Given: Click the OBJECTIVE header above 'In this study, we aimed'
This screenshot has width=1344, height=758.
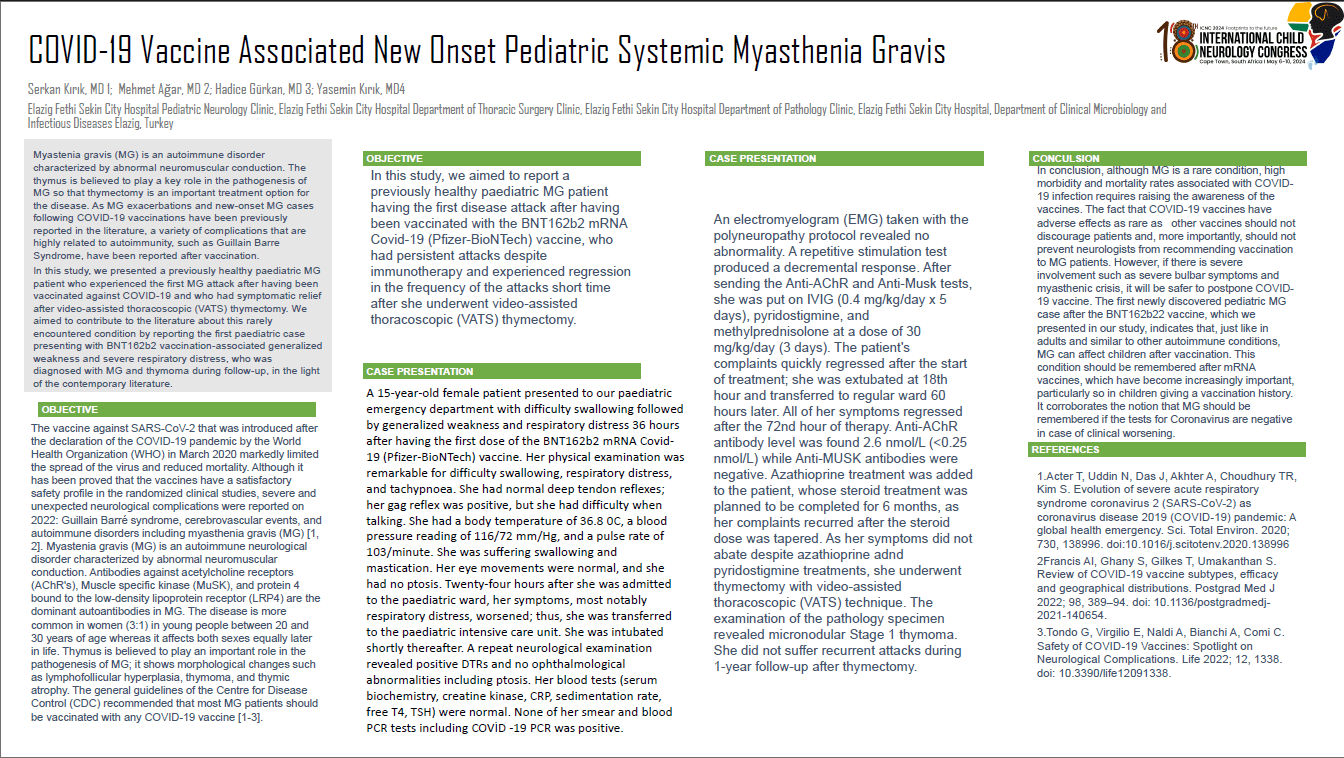Looking at the screenshot, I should [x=502, y=159].
